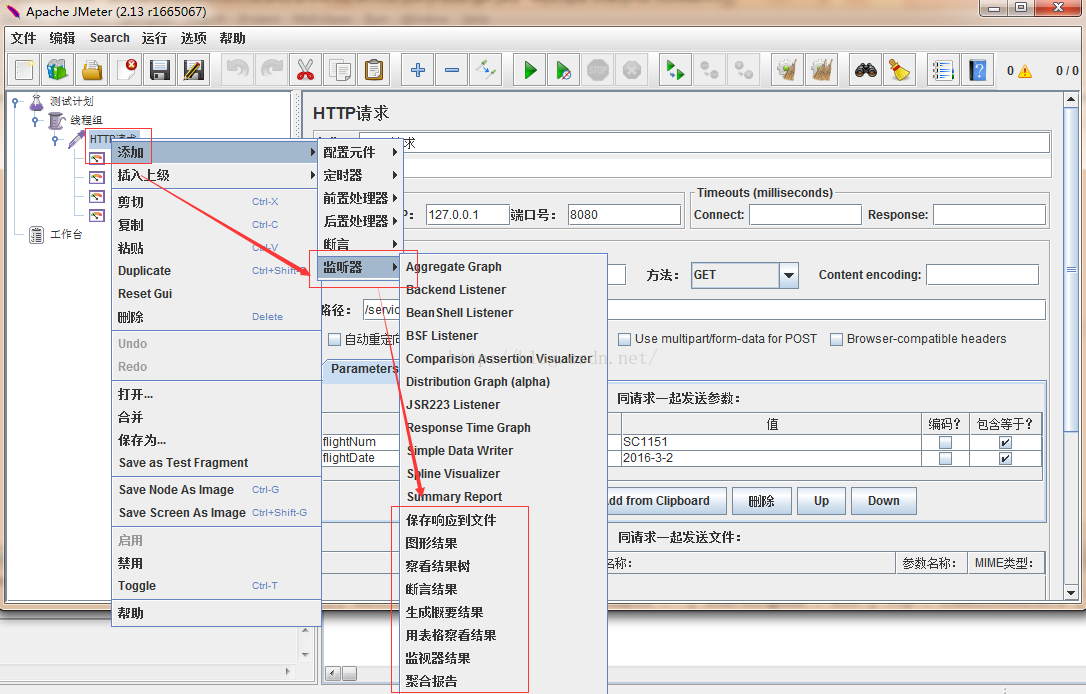The width and height of the screenshot is (1086, 694).
Task: Click the Connect timeout field
Action: 805,215
